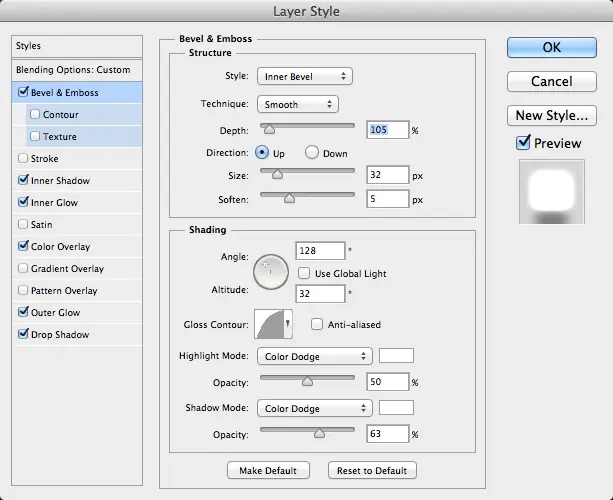Viewport: 613px width, 500px height.
Task: Click the Reset to Default button
Action: [x=372, y=470]
